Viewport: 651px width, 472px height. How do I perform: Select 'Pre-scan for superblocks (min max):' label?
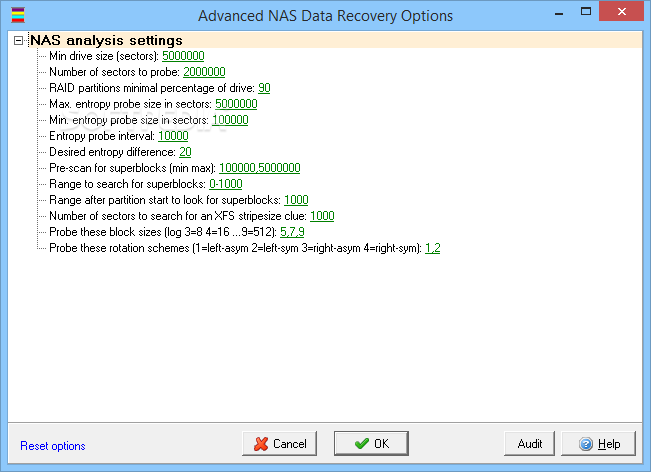pyautogui.click(x=132, y=168)
